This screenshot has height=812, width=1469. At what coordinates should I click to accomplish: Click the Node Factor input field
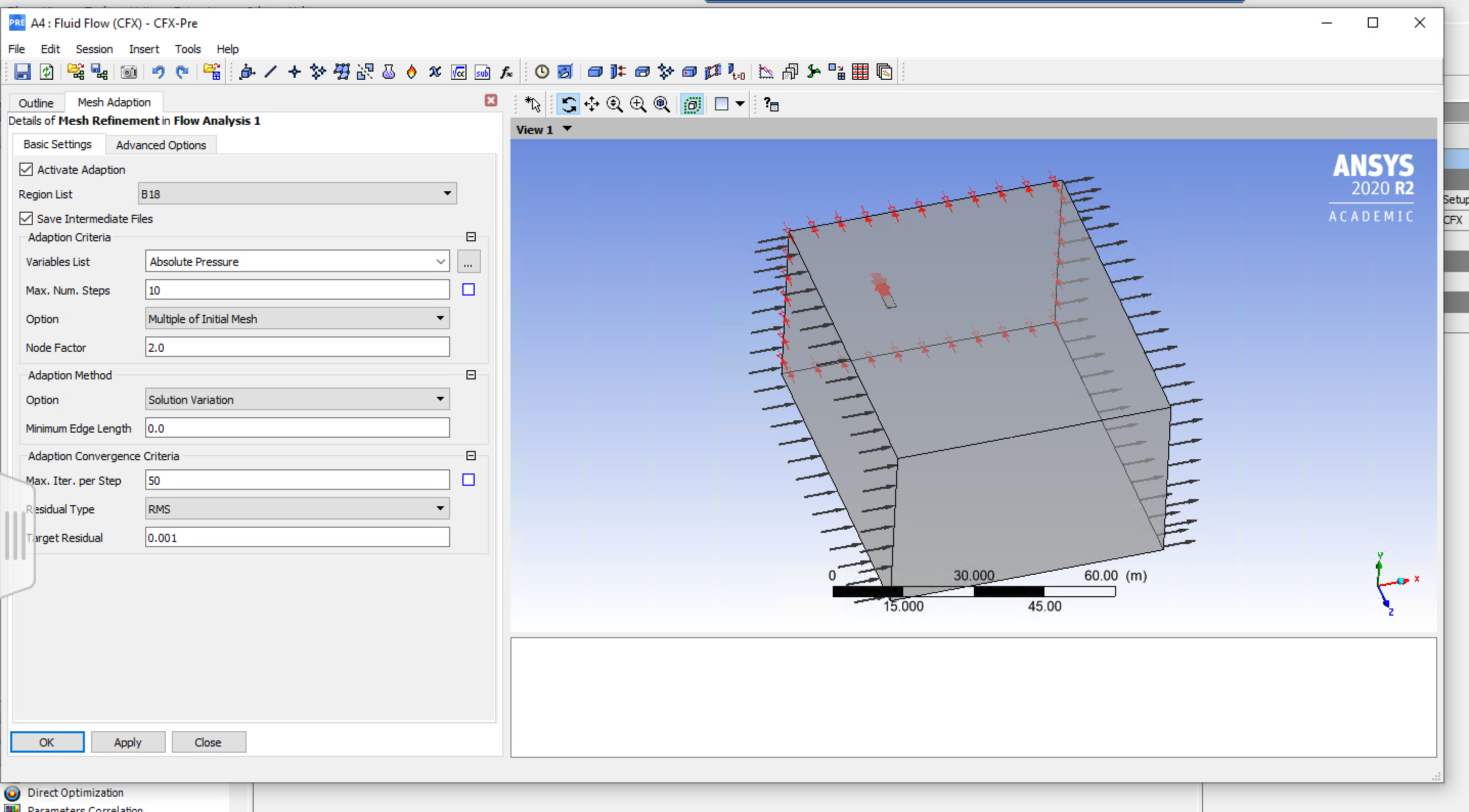[x=297, y=347]
